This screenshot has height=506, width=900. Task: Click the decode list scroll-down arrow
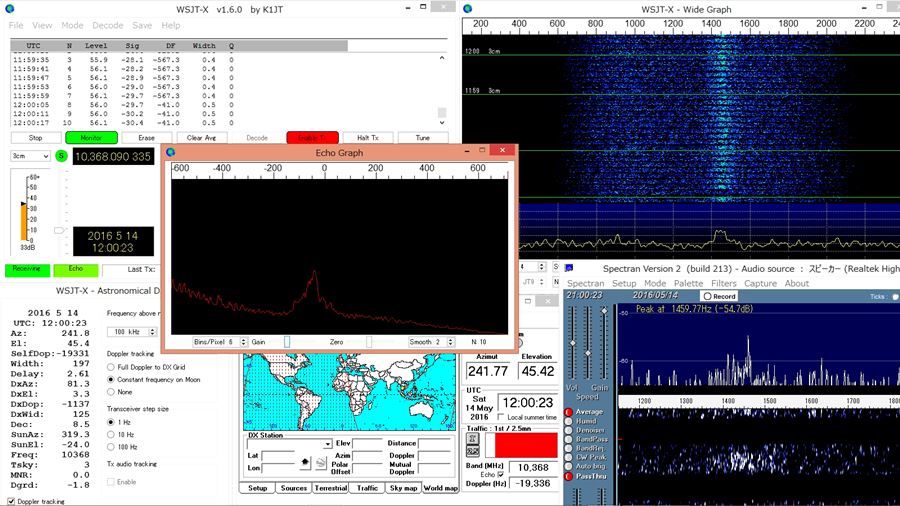click(x=442, y=123)
